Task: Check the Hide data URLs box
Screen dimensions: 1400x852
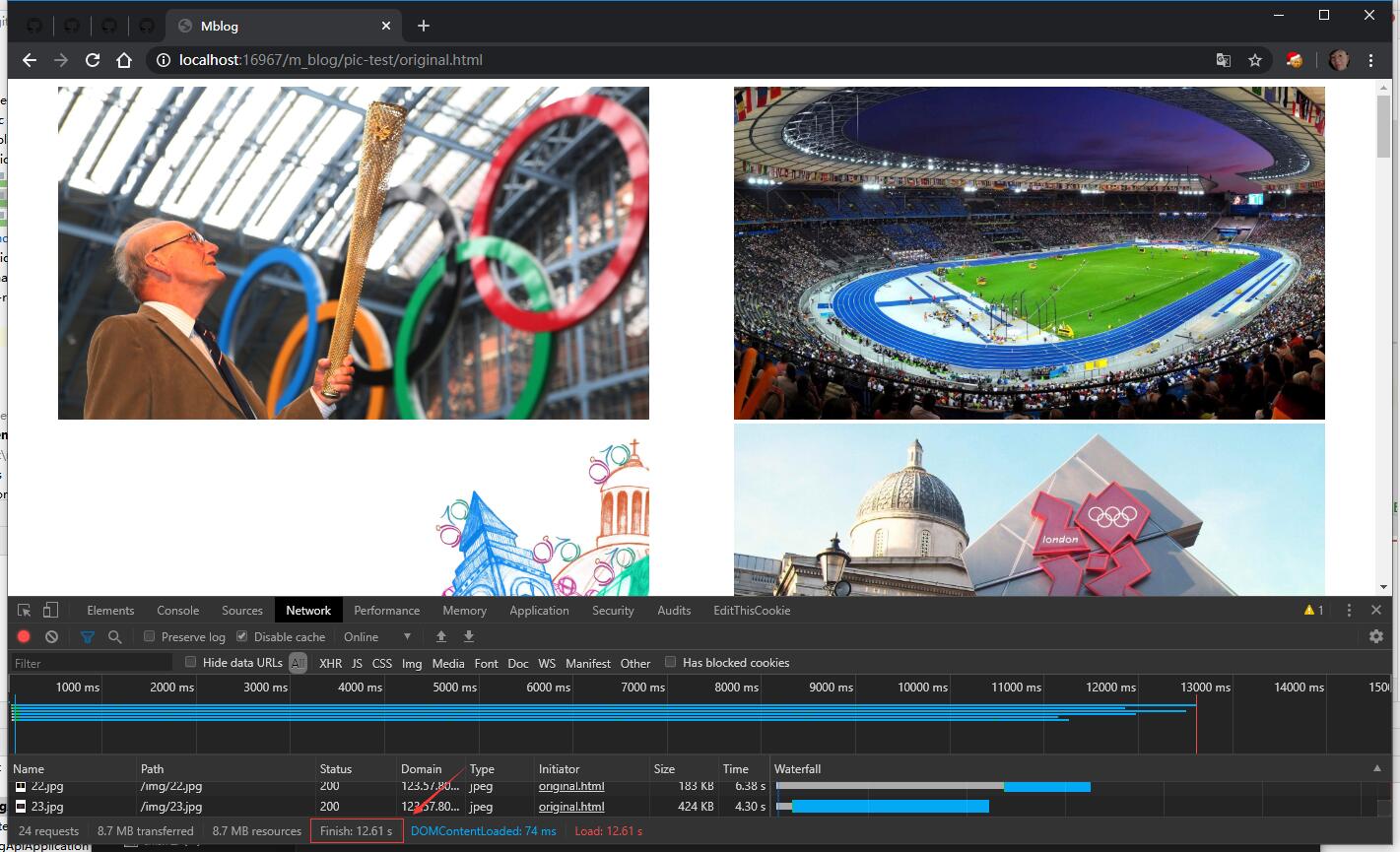Action: point(191,663)
